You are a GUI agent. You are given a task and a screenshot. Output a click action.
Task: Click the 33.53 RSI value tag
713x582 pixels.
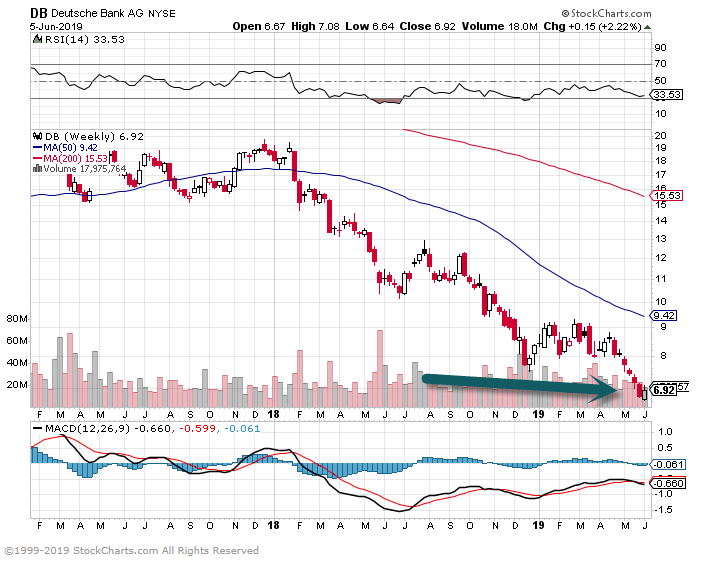(x=667, y=95)
